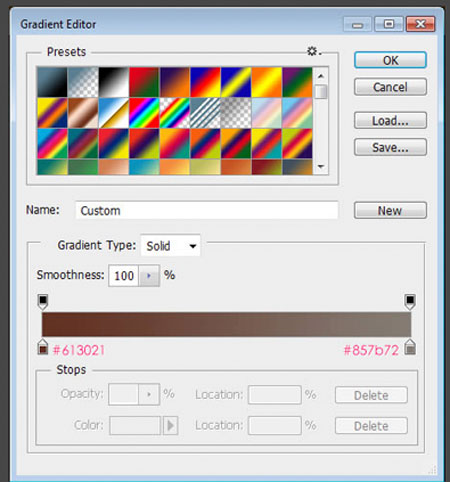Select the orange yellow orange gradient preset

267,82
